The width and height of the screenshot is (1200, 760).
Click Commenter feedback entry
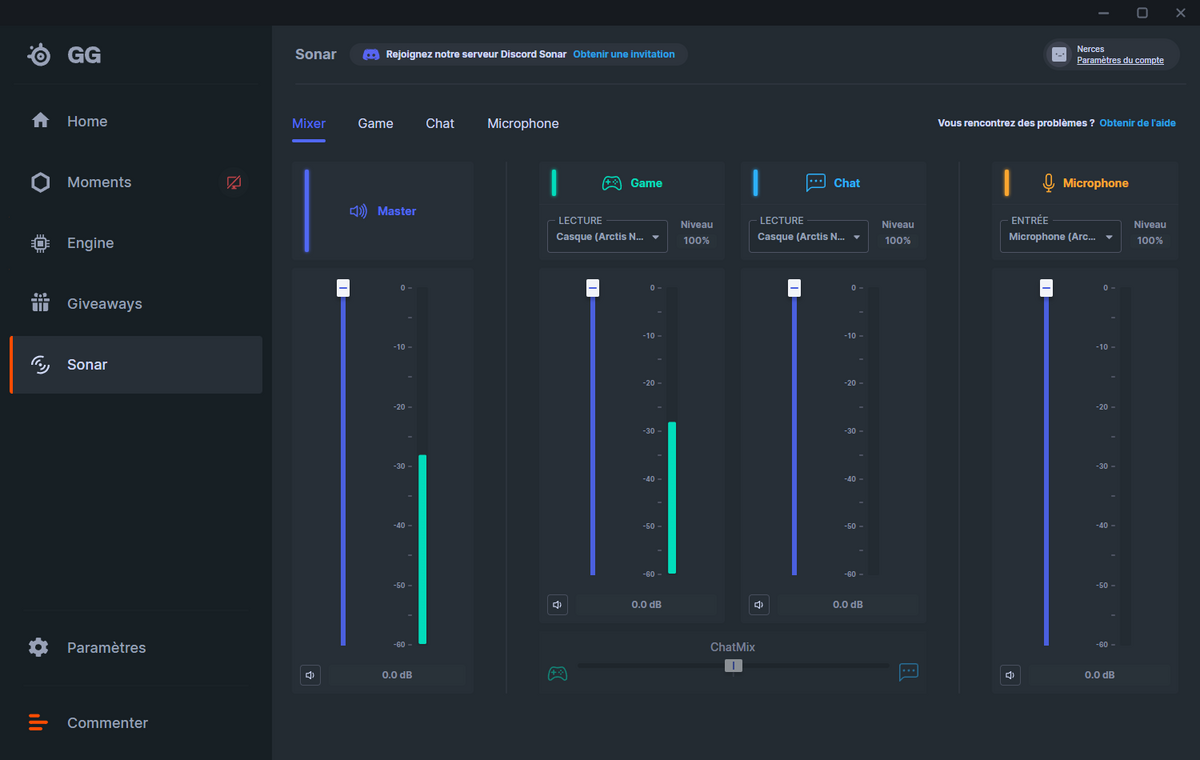[136, 722]
